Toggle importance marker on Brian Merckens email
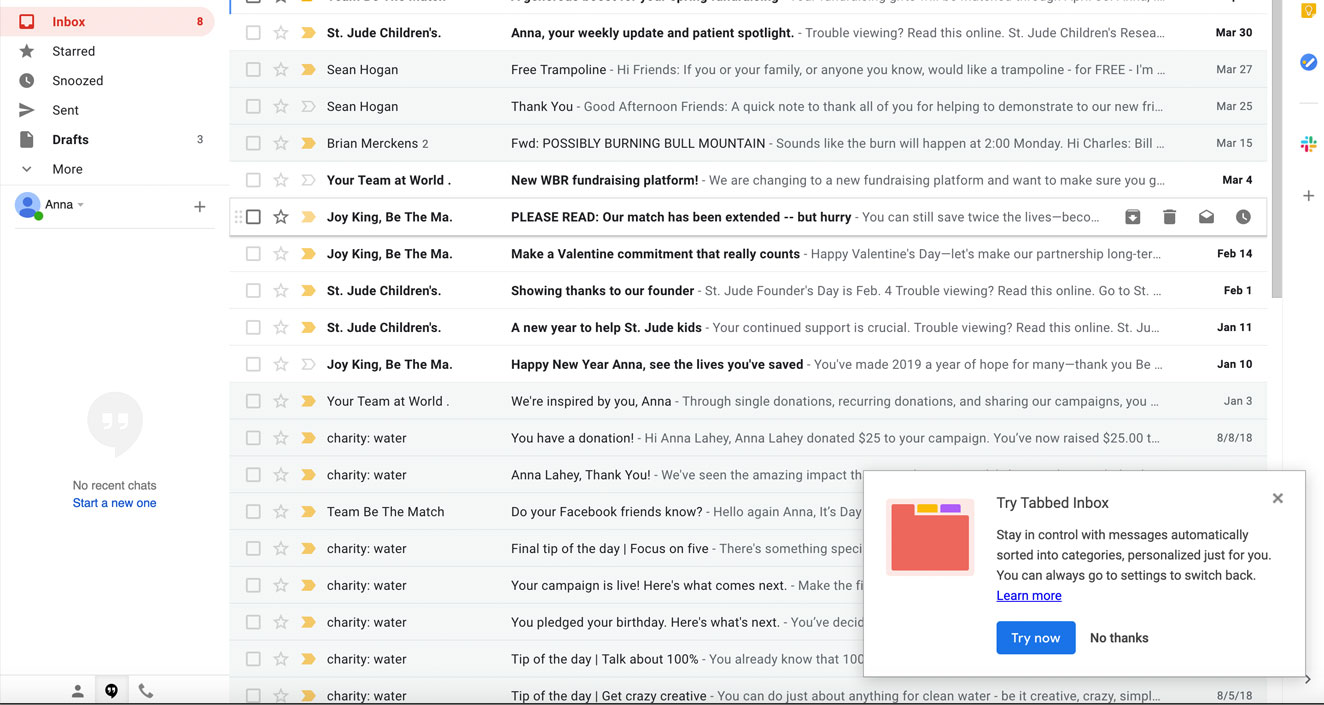 click(x=308, y=144)
